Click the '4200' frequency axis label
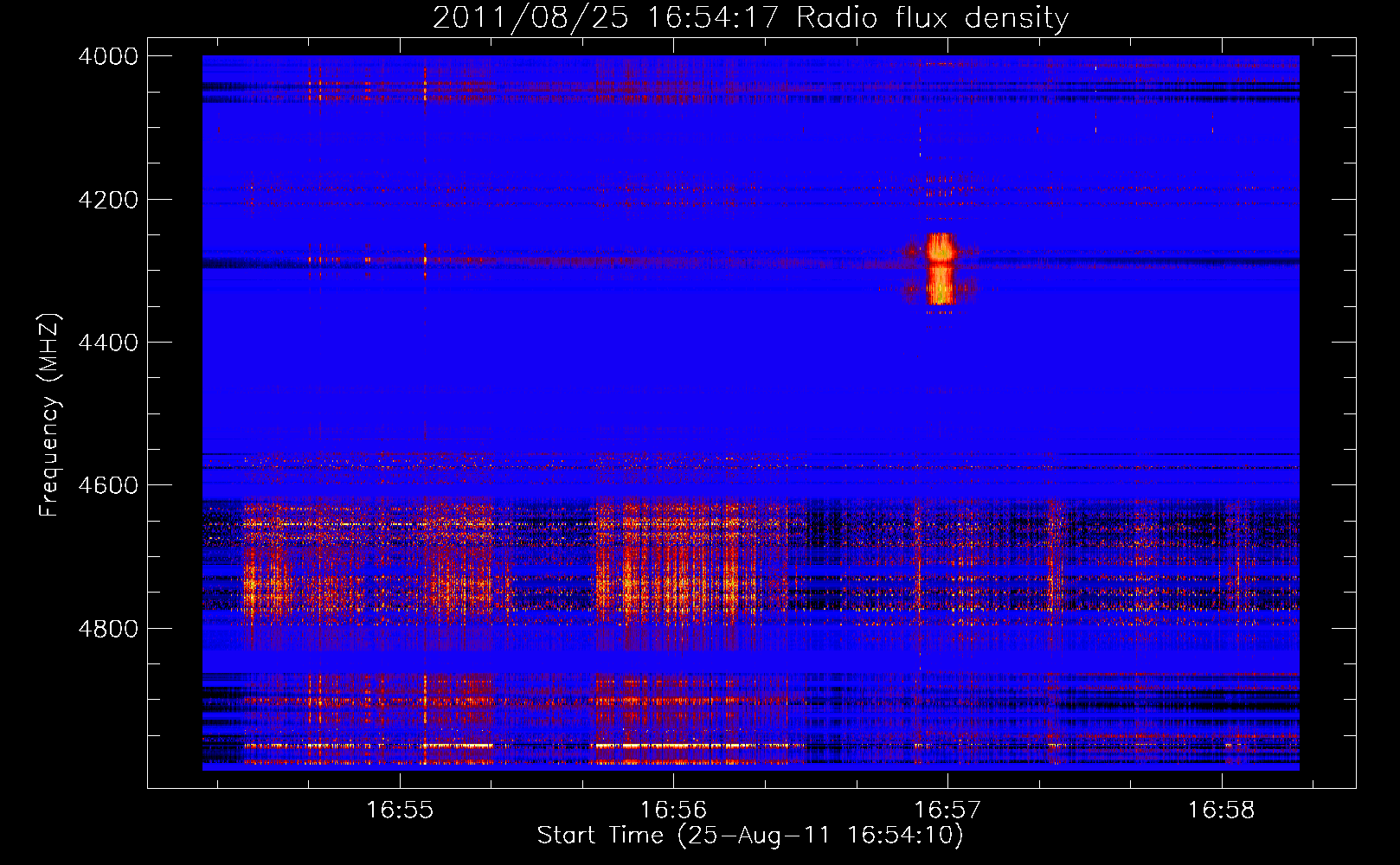This screenshot has height=865, width=1400. [108, 200]
